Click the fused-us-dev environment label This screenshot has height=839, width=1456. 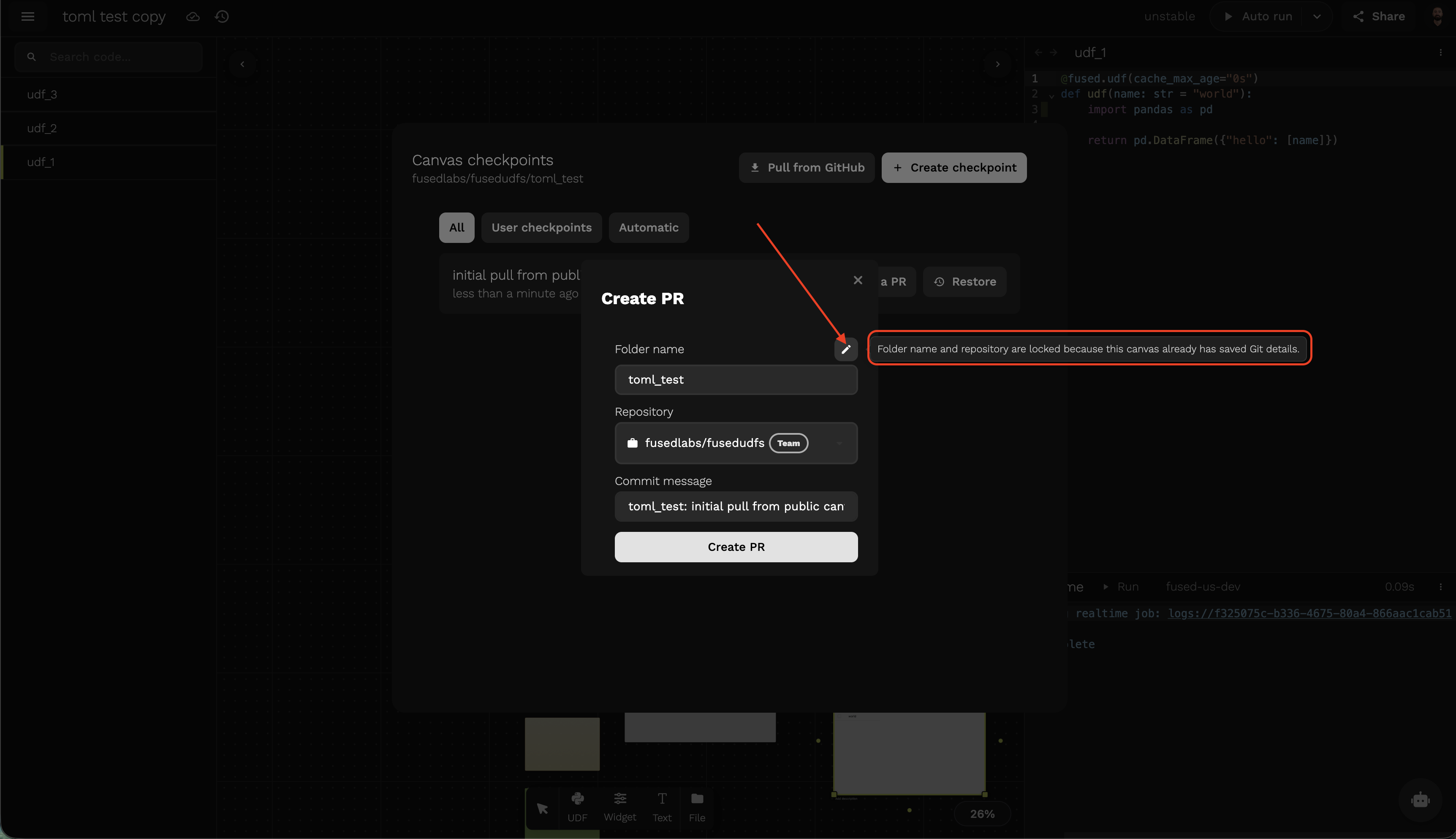1203,587
